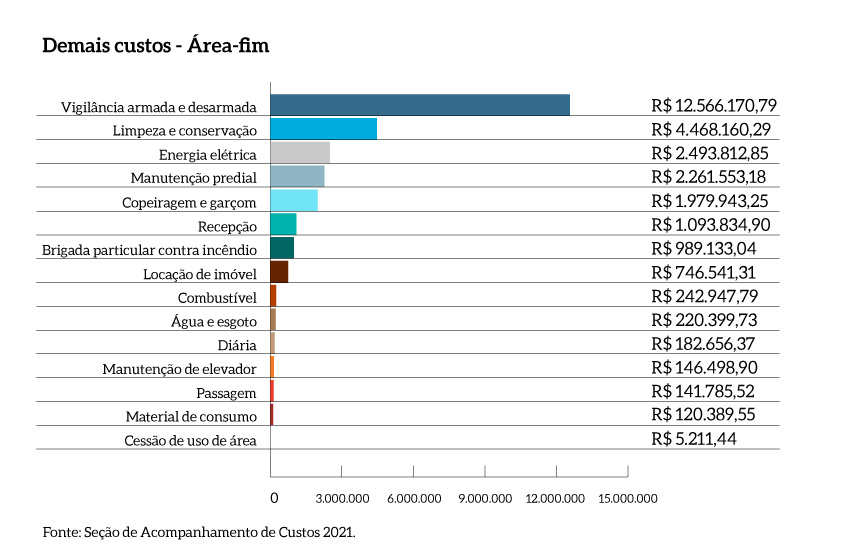Select the Passagem category label
This screenshot has width=863, height=557.
coord(227,393)
